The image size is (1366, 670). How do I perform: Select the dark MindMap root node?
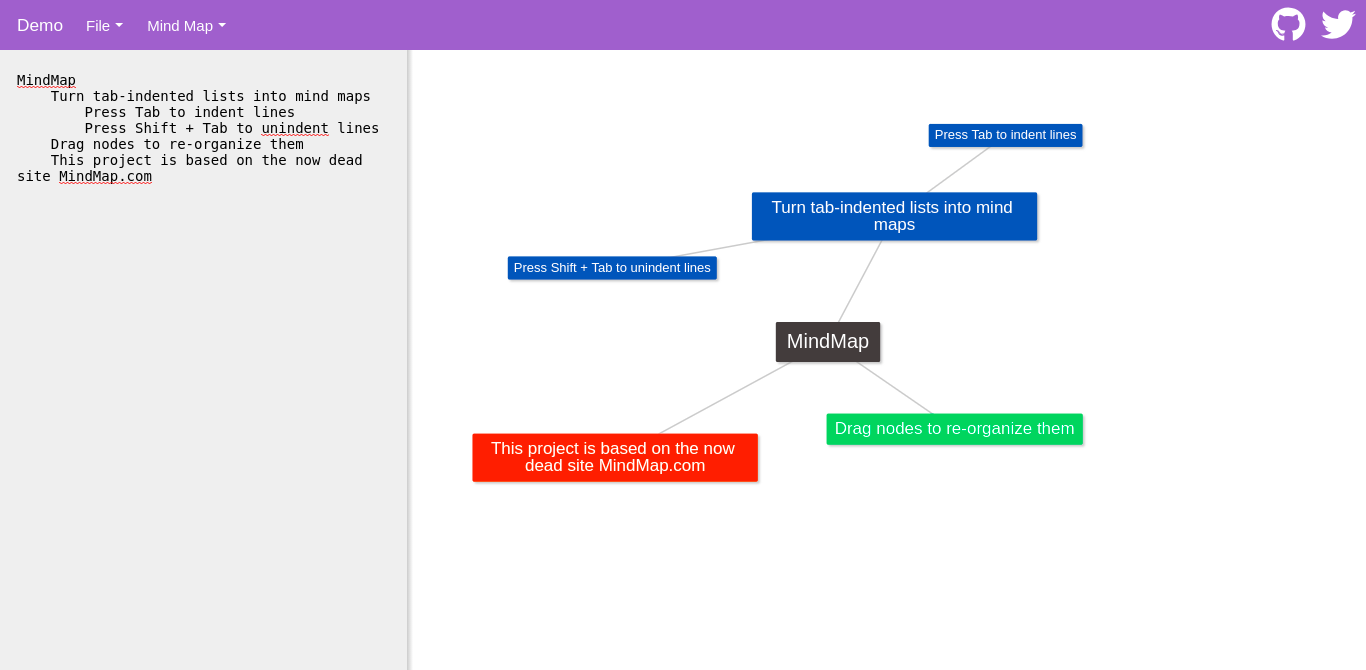(827, 341)
